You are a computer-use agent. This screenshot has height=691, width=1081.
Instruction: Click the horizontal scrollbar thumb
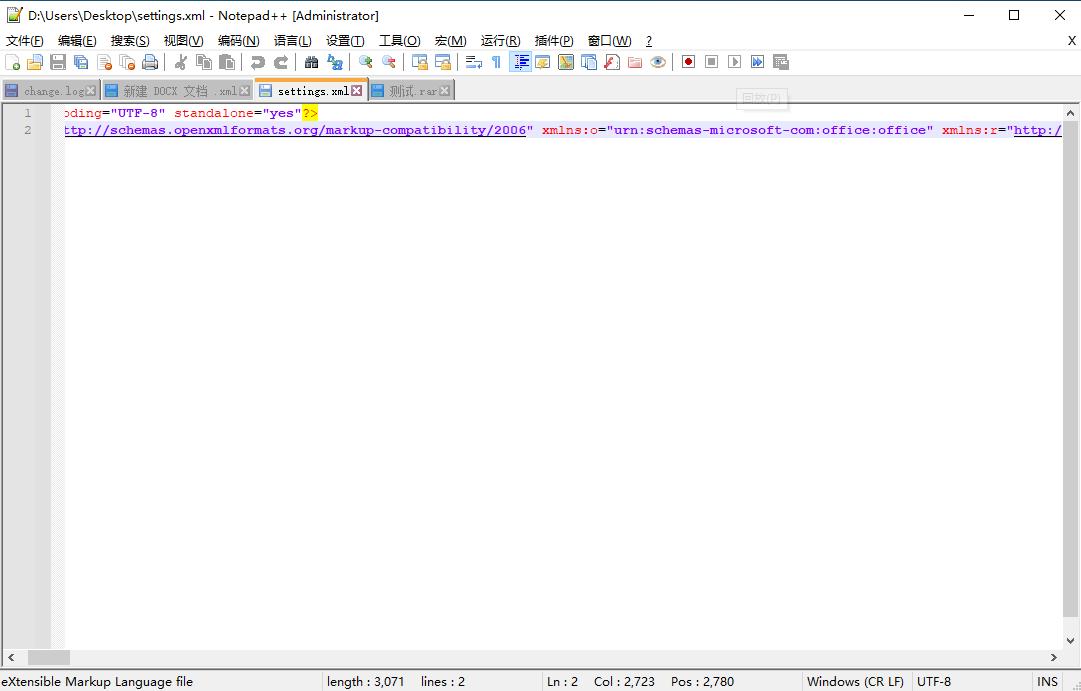point(48,657)
